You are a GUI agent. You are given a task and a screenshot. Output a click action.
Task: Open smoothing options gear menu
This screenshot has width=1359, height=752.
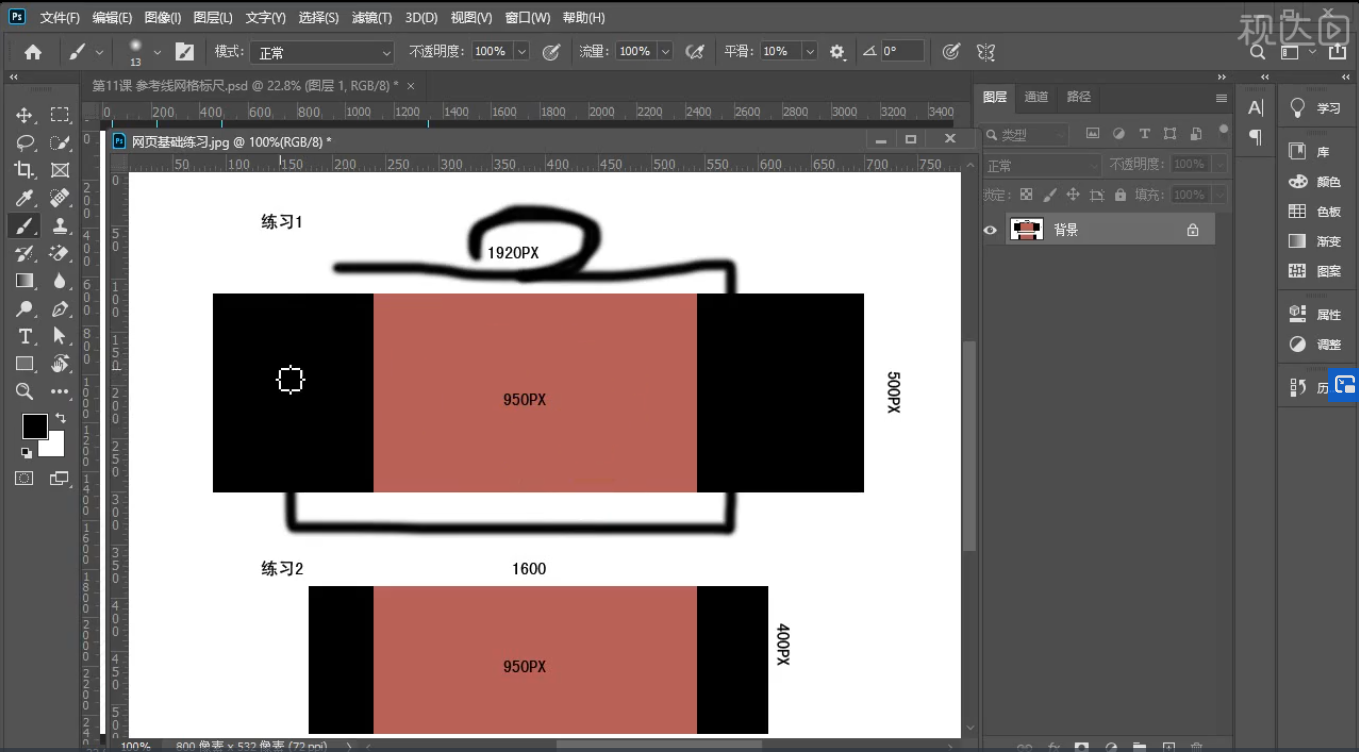pos(837,52)
